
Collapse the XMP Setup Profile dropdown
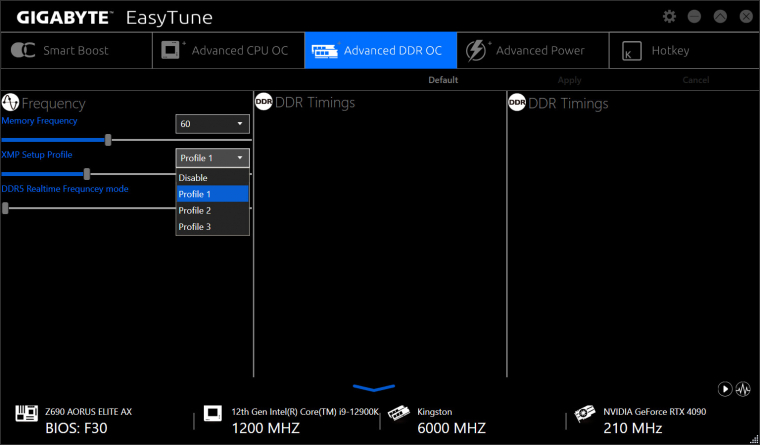point(212,158)
